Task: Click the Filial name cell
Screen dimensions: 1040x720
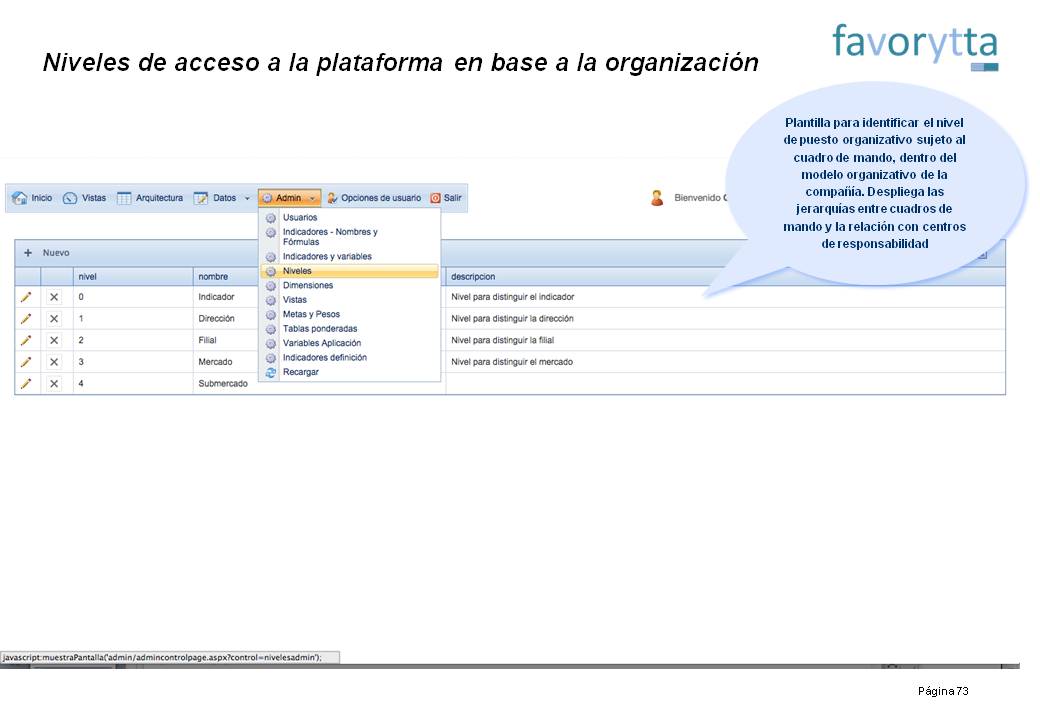Action: [208, 340]
